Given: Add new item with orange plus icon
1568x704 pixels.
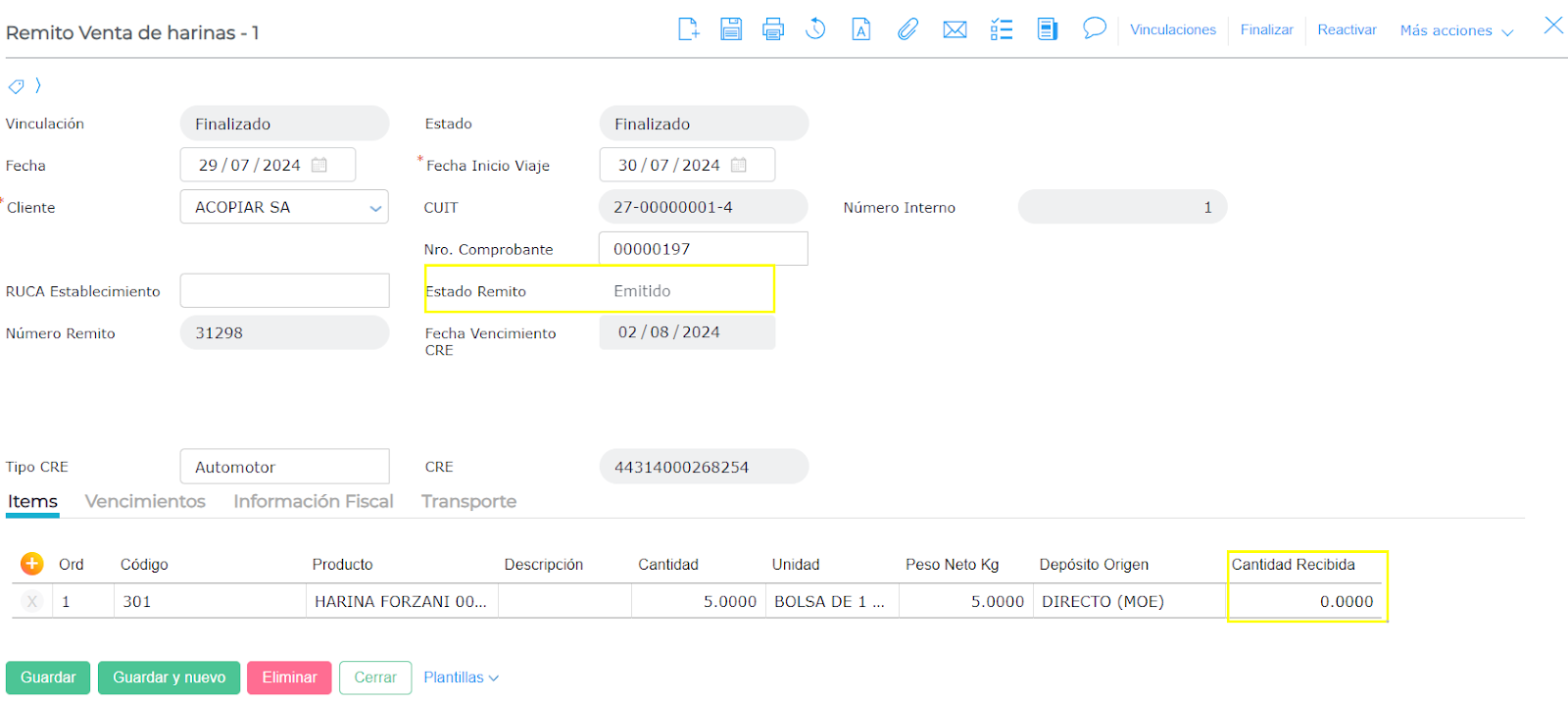Looking at the screenshot, I should (32, 564).
